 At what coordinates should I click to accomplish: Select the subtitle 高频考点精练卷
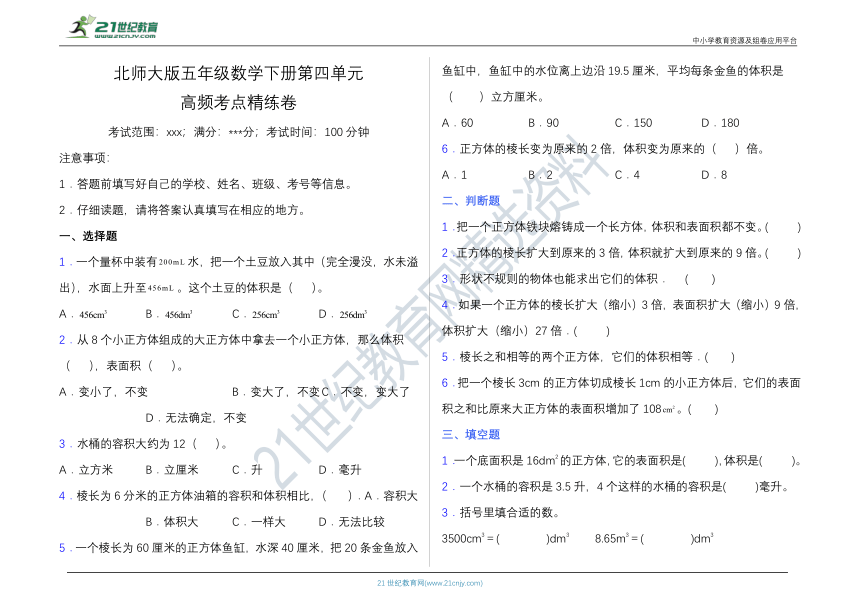pos(239,103)
